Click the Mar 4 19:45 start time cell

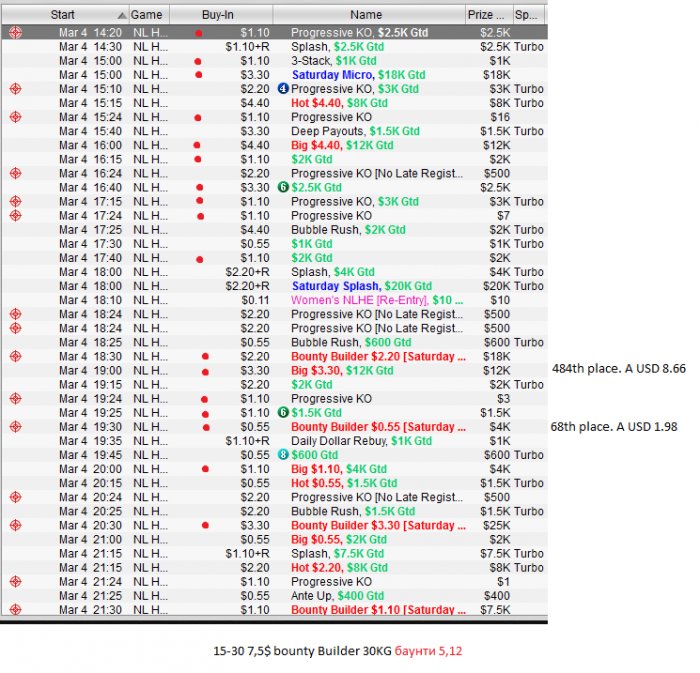[90, 455]
